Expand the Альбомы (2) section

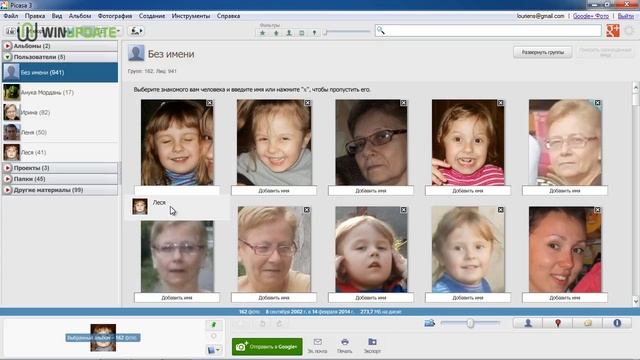pyautogui.click(x=7, y=46)
